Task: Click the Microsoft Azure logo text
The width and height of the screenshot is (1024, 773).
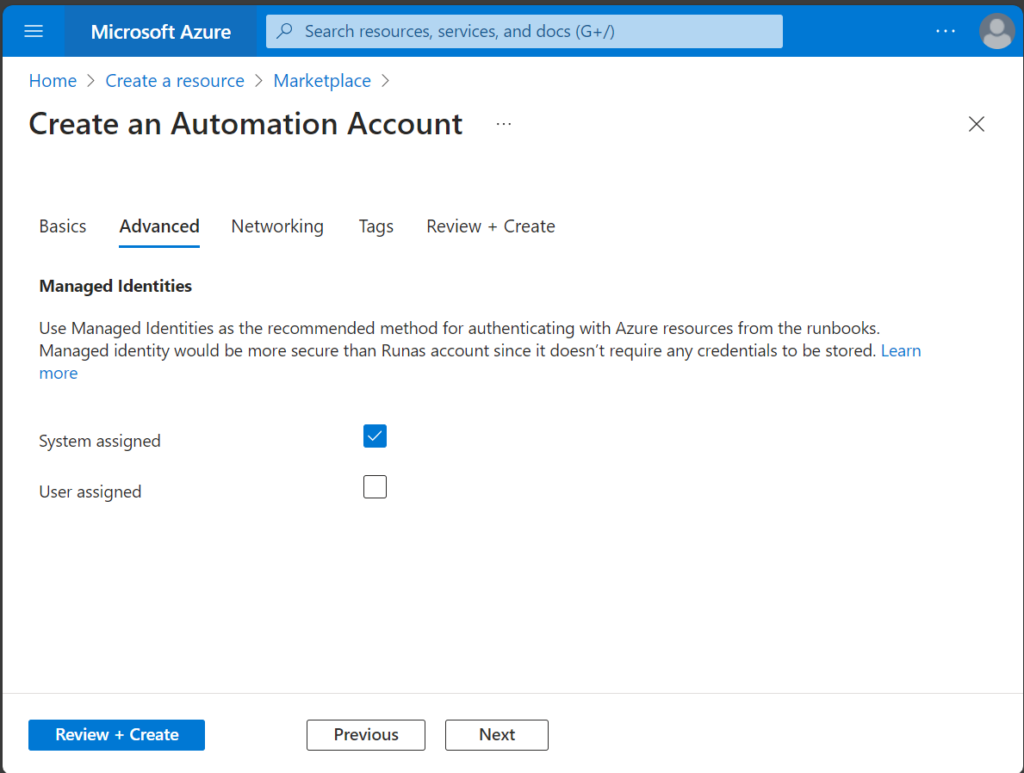Action: [161, 31]
